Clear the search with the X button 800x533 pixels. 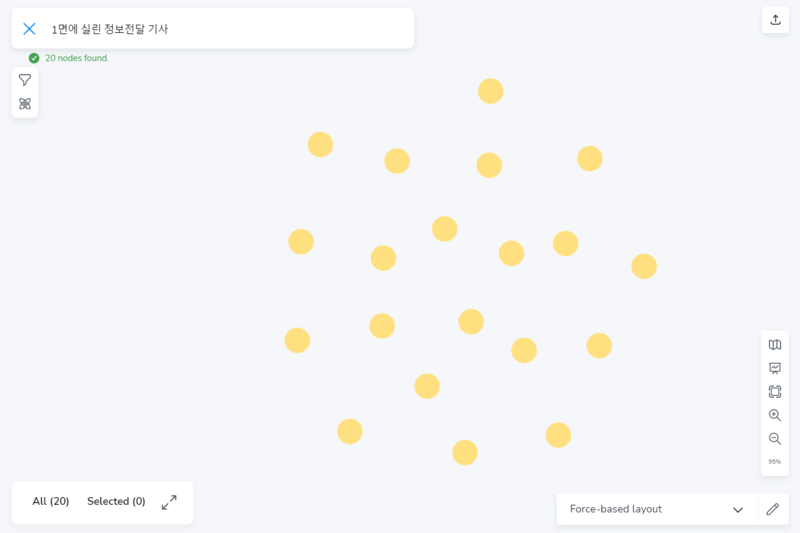(x=29, y=29)
